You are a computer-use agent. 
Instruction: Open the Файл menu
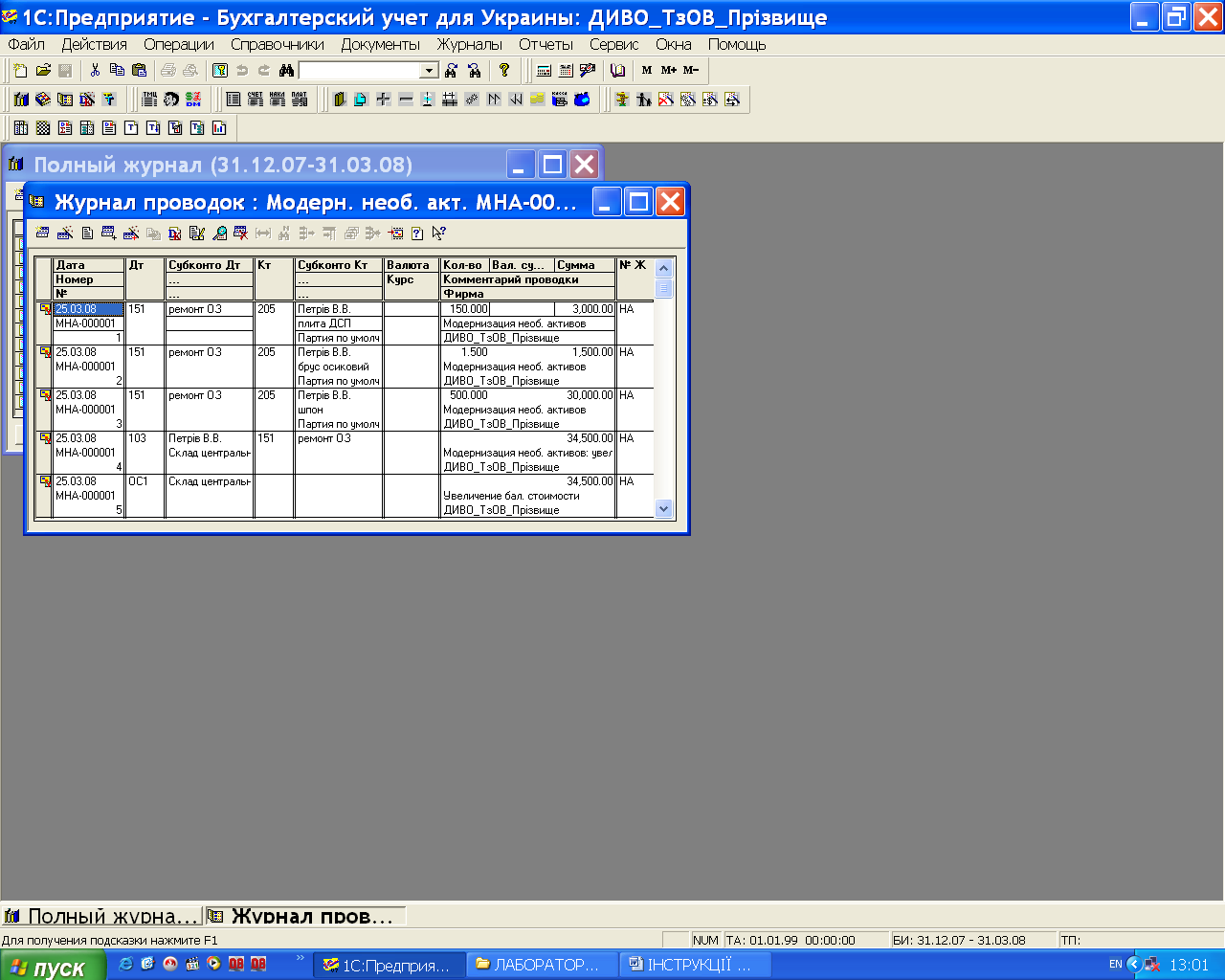[x=26, y=44]
